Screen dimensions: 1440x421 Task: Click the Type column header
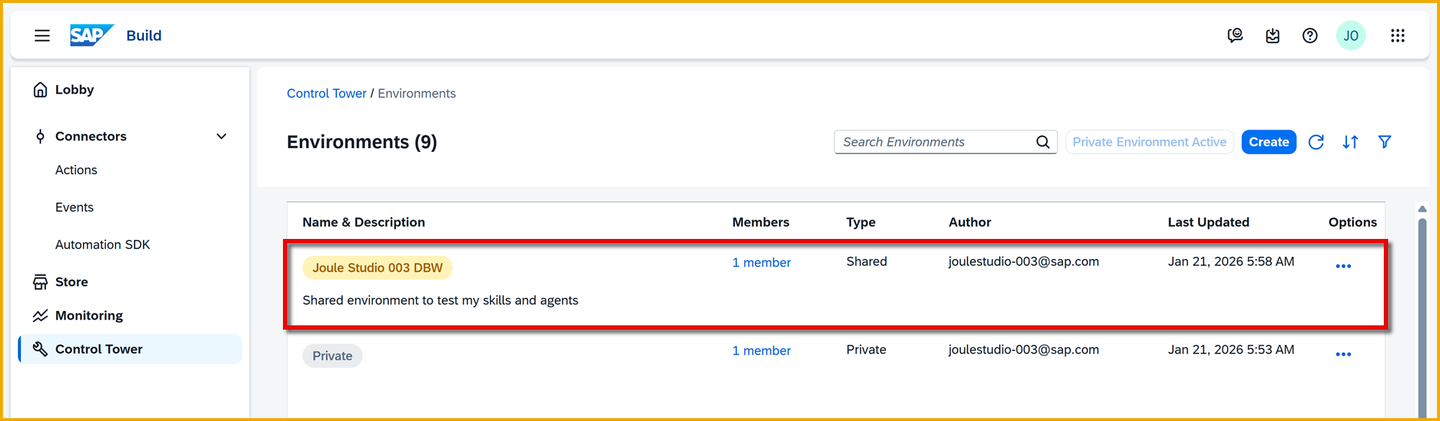click(861, 223)
